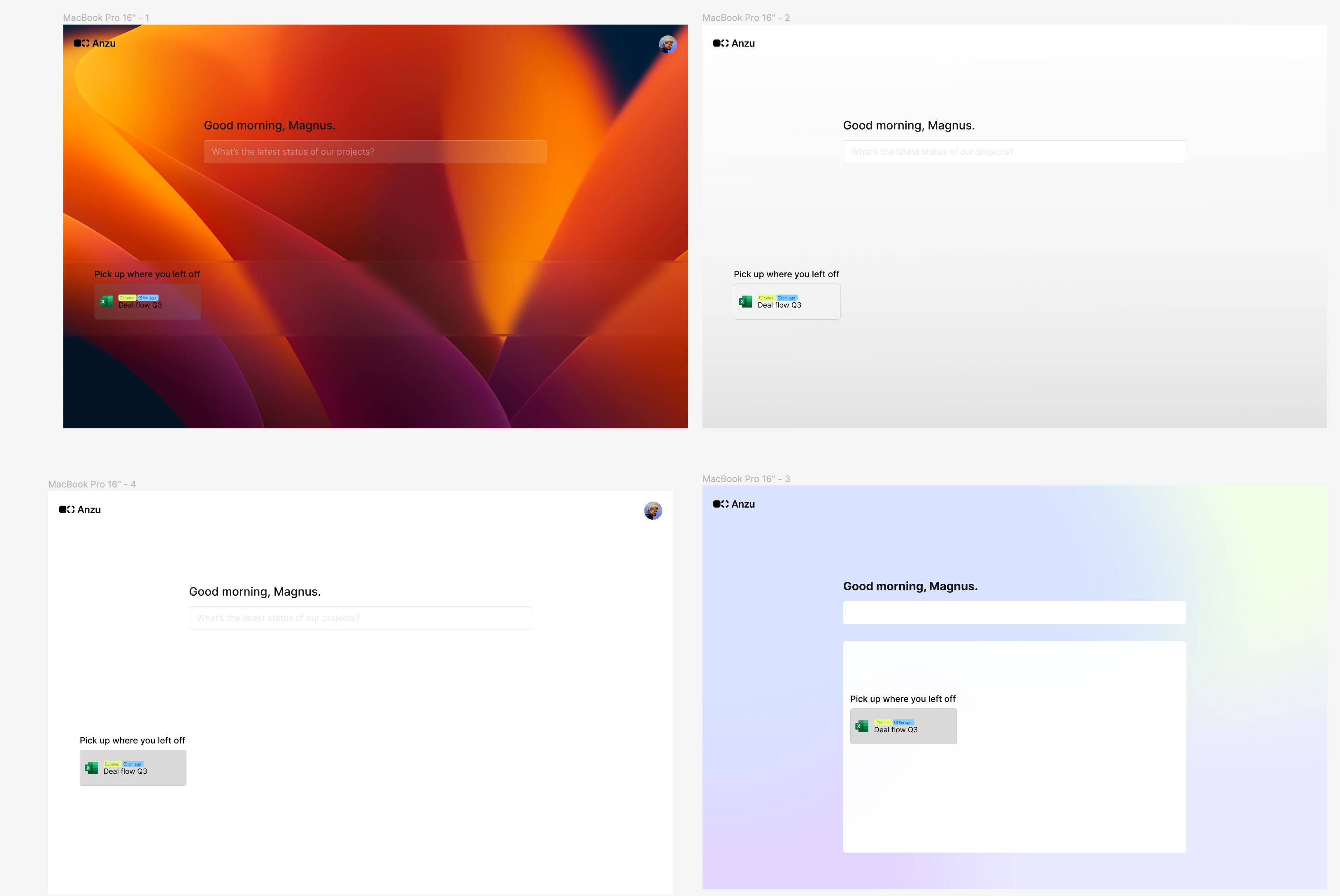The width and height of the screenshot is (1340, 896).
Task: Click the 5m ago tag in frame 2
Action: 786,298
